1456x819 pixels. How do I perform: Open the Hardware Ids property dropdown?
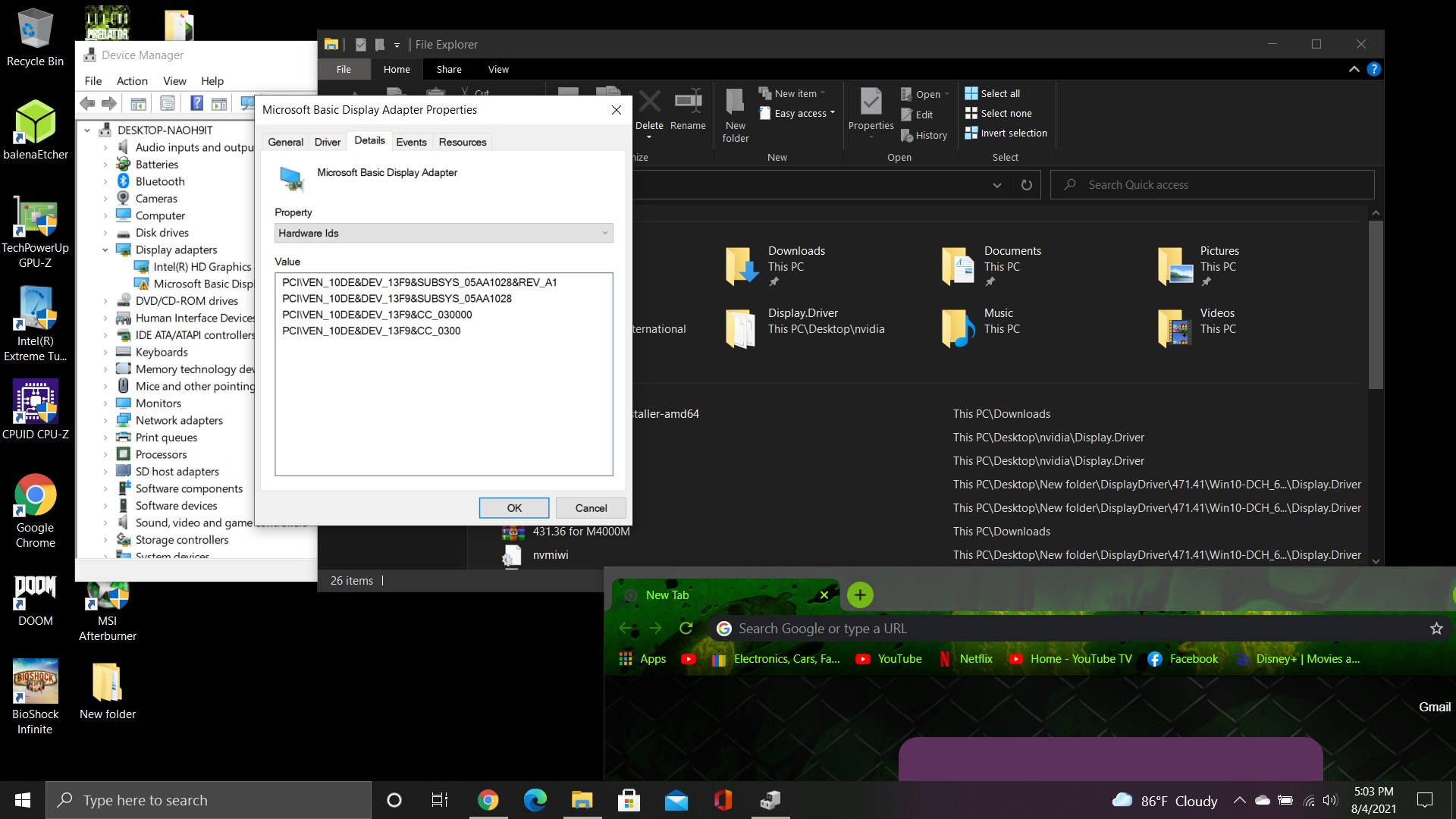tap(444, 233)
